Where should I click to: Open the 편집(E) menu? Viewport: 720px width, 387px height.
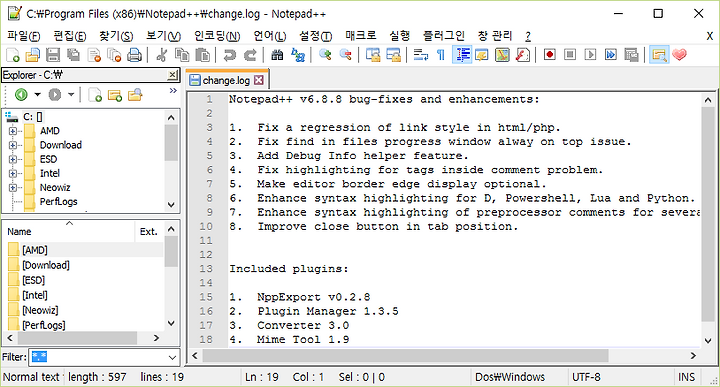click(70, 36)
